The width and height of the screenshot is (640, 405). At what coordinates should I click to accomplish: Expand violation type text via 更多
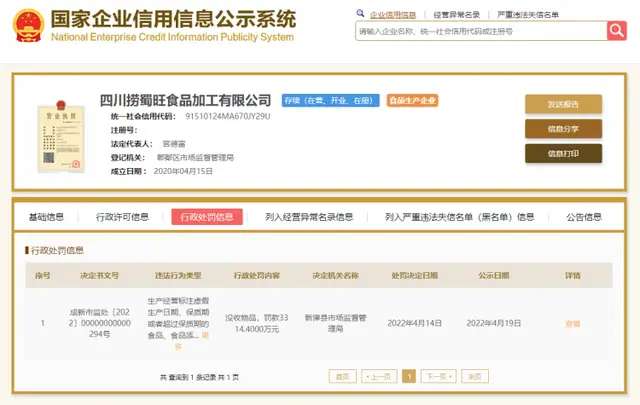tap(206, 334)
